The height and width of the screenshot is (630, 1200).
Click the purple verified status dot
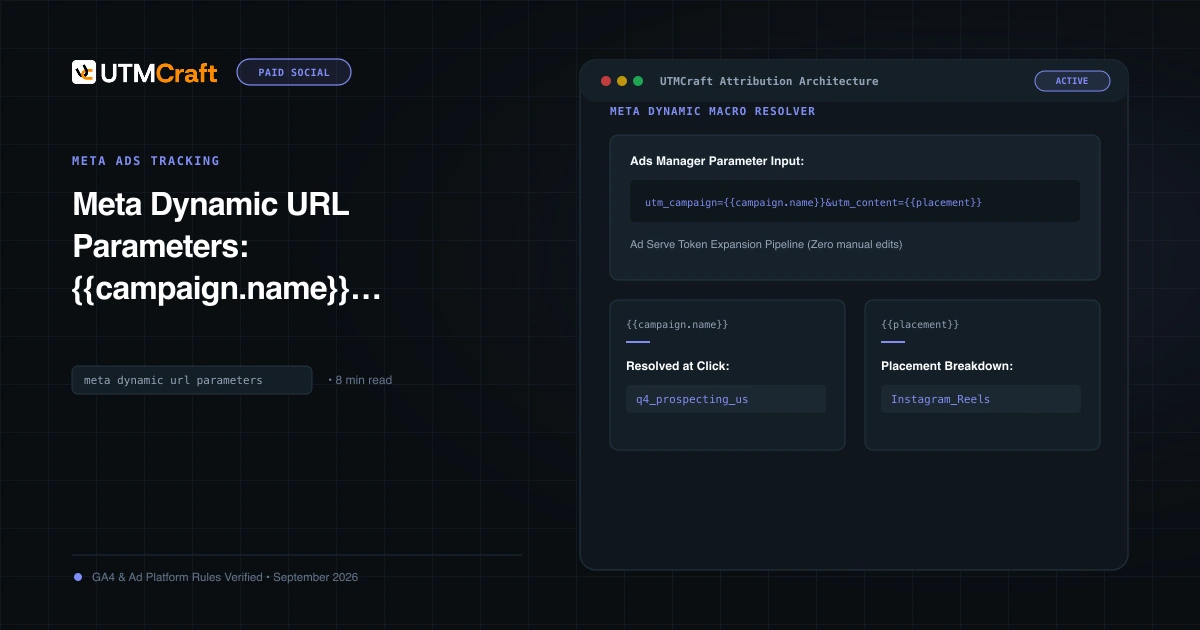[78, 577]
